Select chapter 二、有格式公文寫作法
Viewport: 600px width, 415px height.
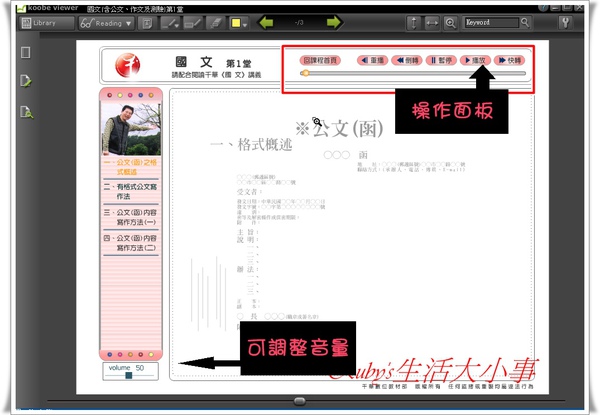click(130, 192)
